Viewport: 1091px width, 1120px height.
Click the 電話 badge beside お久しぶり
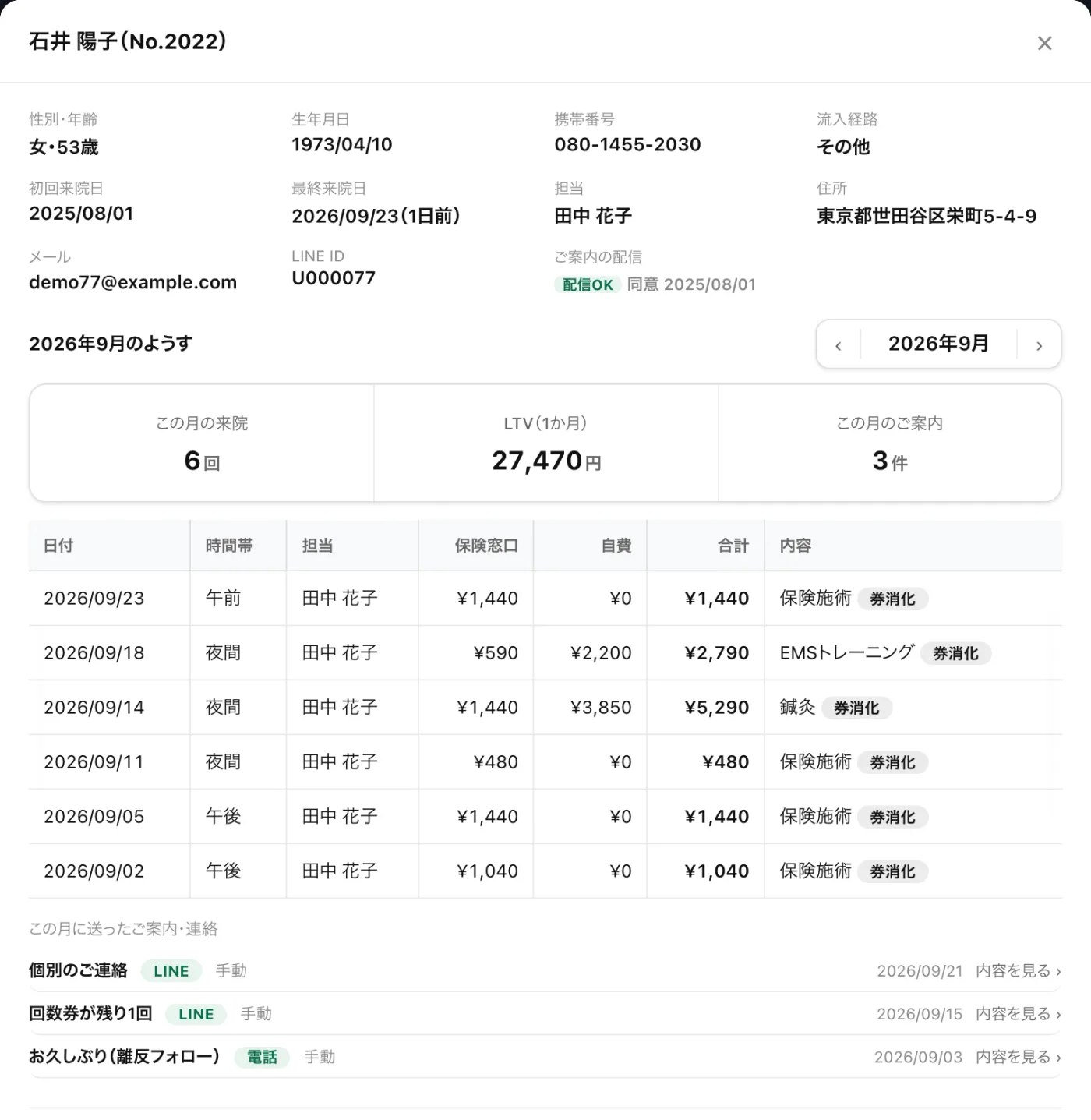coord(262,1057)
